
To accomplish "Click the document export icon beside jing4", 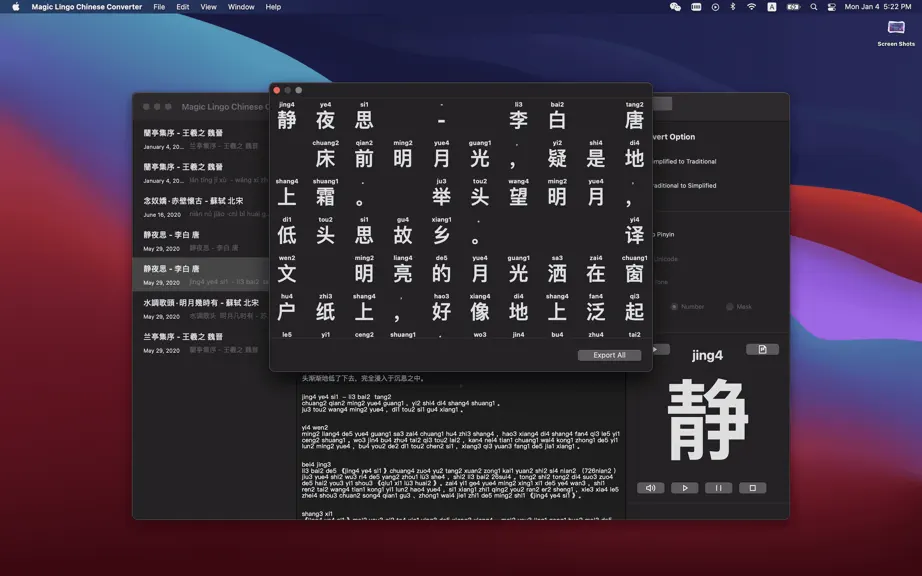I will [x=762, y=349].
